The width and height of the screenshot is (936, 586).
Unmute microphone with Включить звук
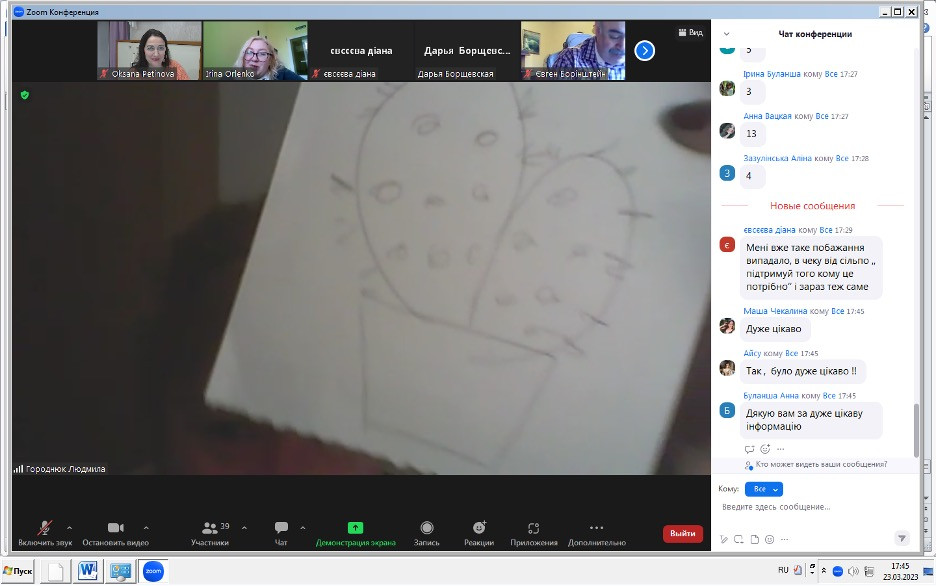45,533
